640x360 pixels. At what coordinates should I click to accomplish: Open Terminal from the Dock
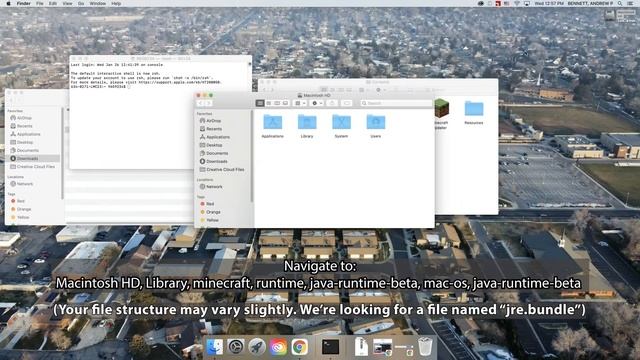click(330, 347)
